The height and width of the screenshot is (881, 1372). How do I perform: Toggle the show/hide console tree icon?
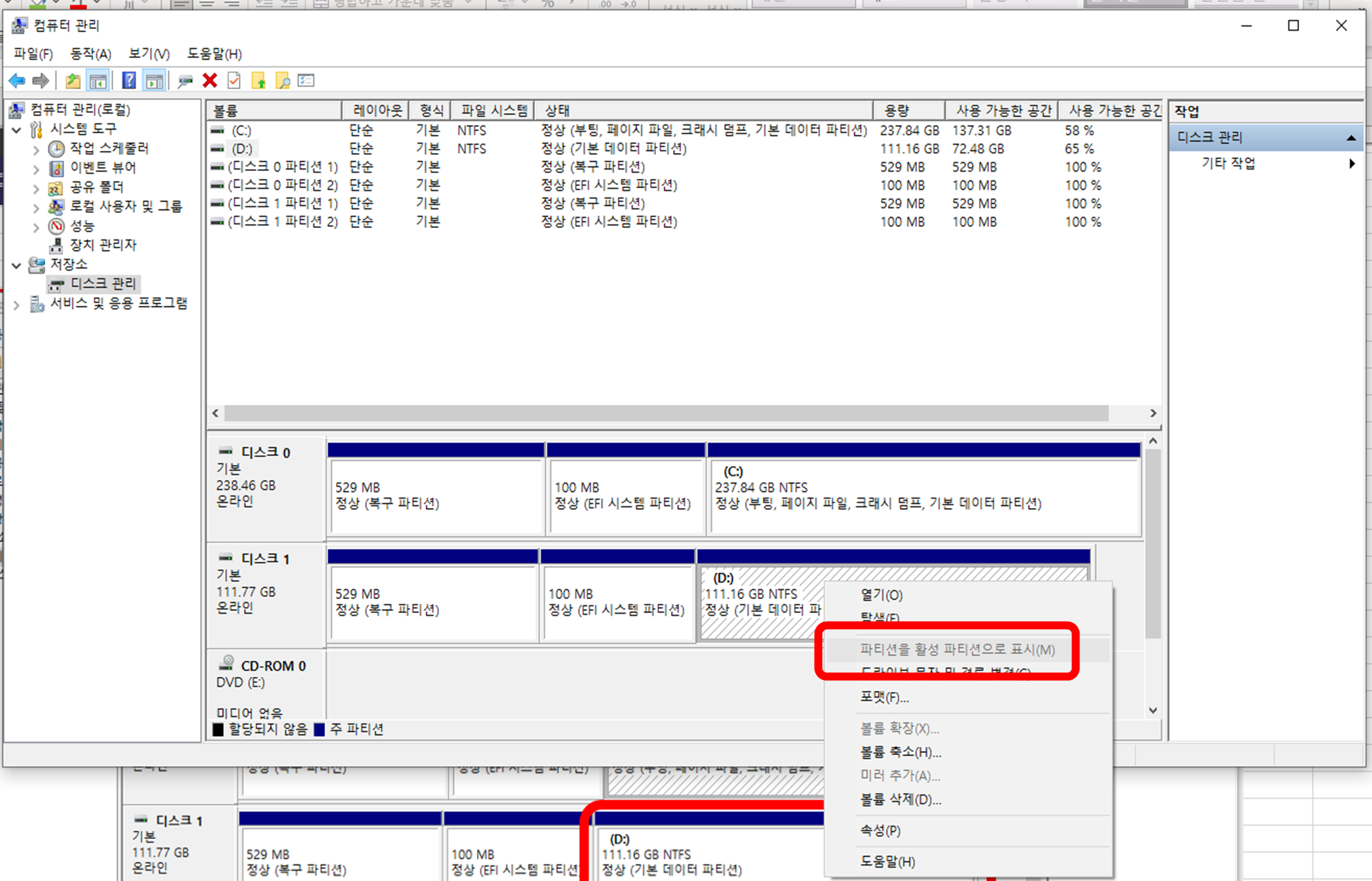click(98, 81)
